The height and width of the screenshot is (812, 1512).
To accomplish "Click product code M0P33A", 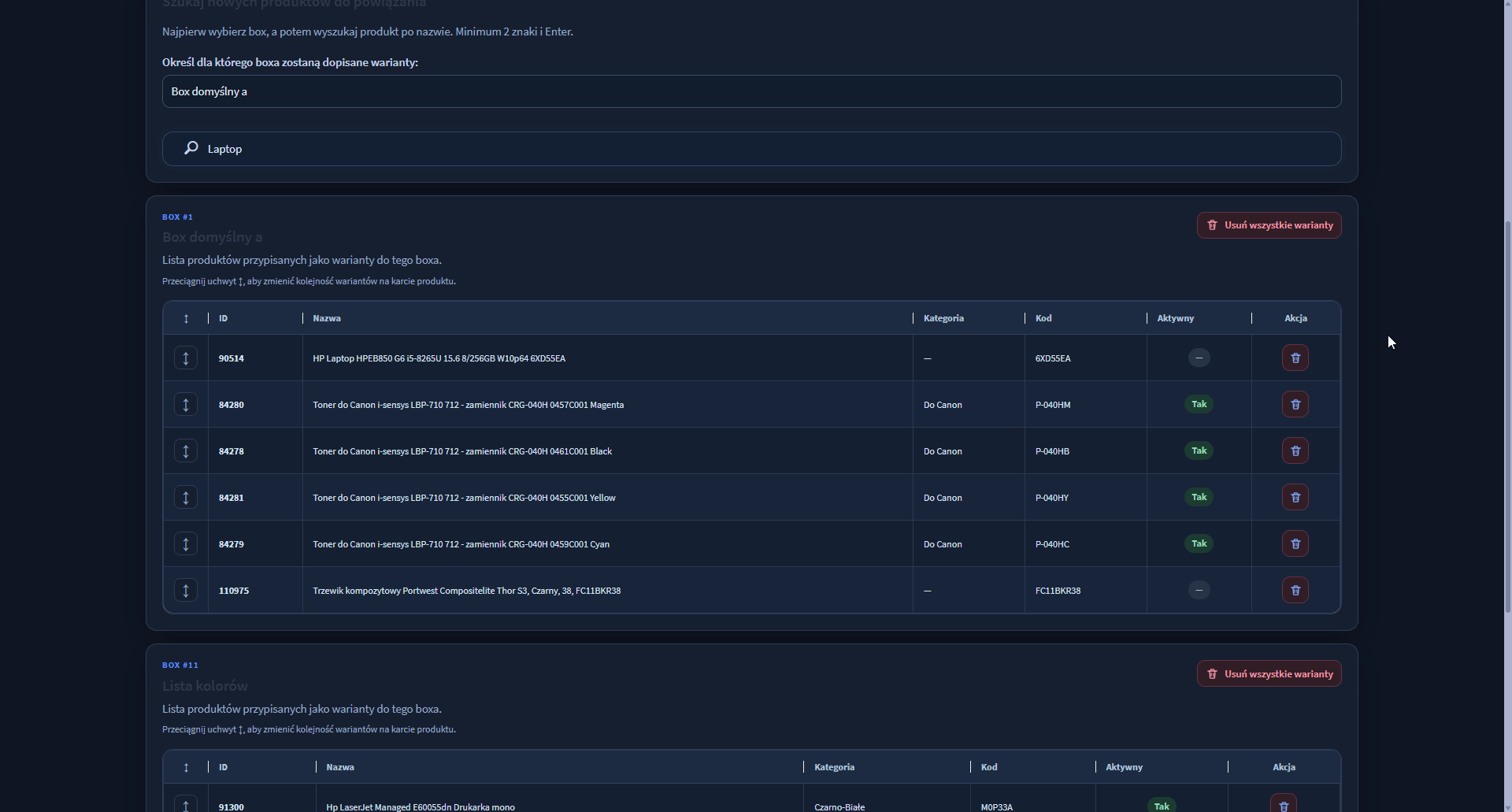I will (x=997, y=806).
